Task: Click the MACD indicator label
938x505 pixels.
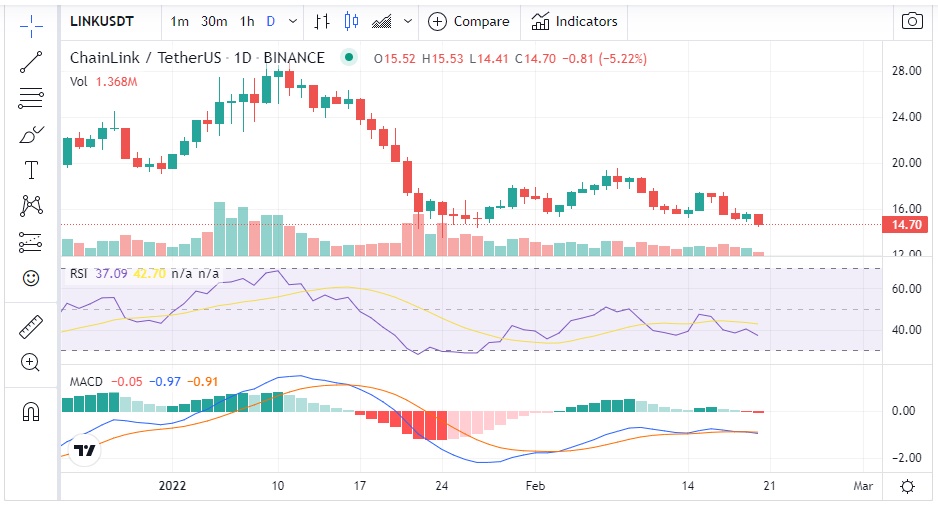Action: (86, 382)
